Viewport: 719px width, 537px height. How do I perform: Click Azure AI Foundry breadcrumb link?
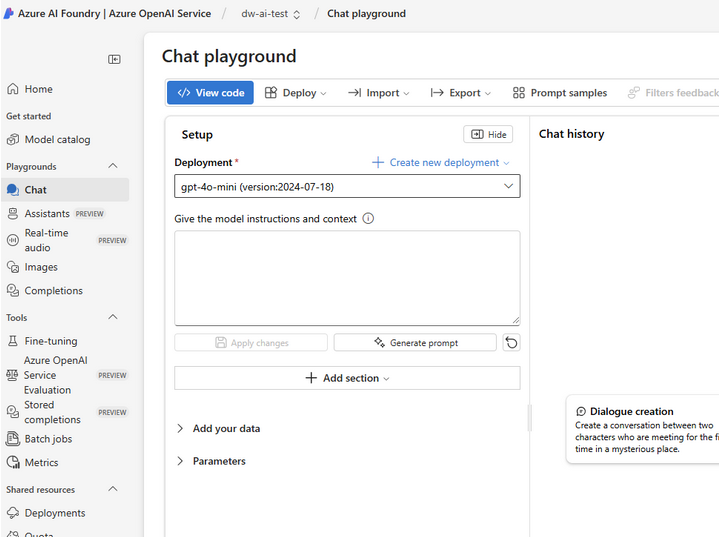[x=115, y=14]
